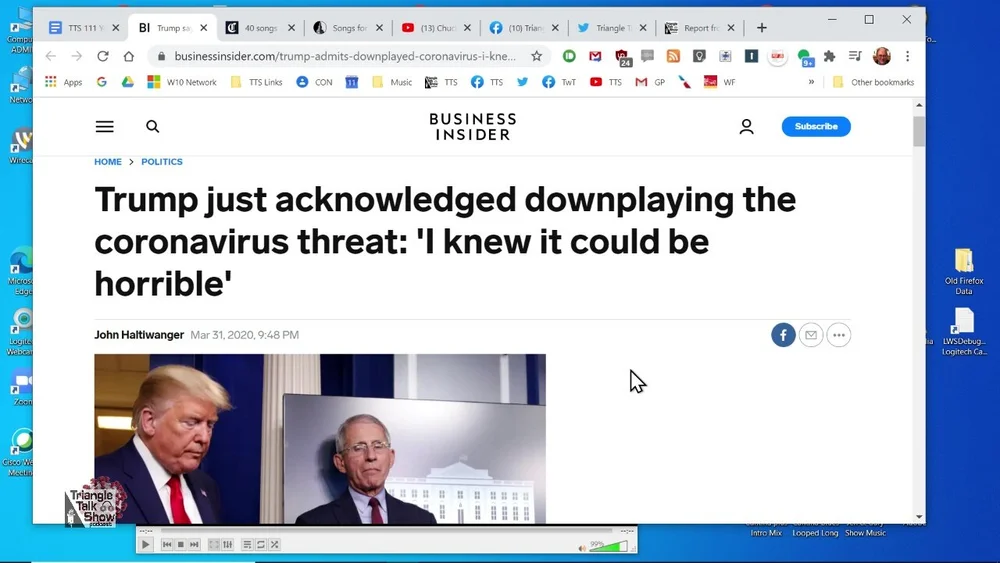Open extended settings in media player
This screenshot has width=1000, height=563.
228,545
